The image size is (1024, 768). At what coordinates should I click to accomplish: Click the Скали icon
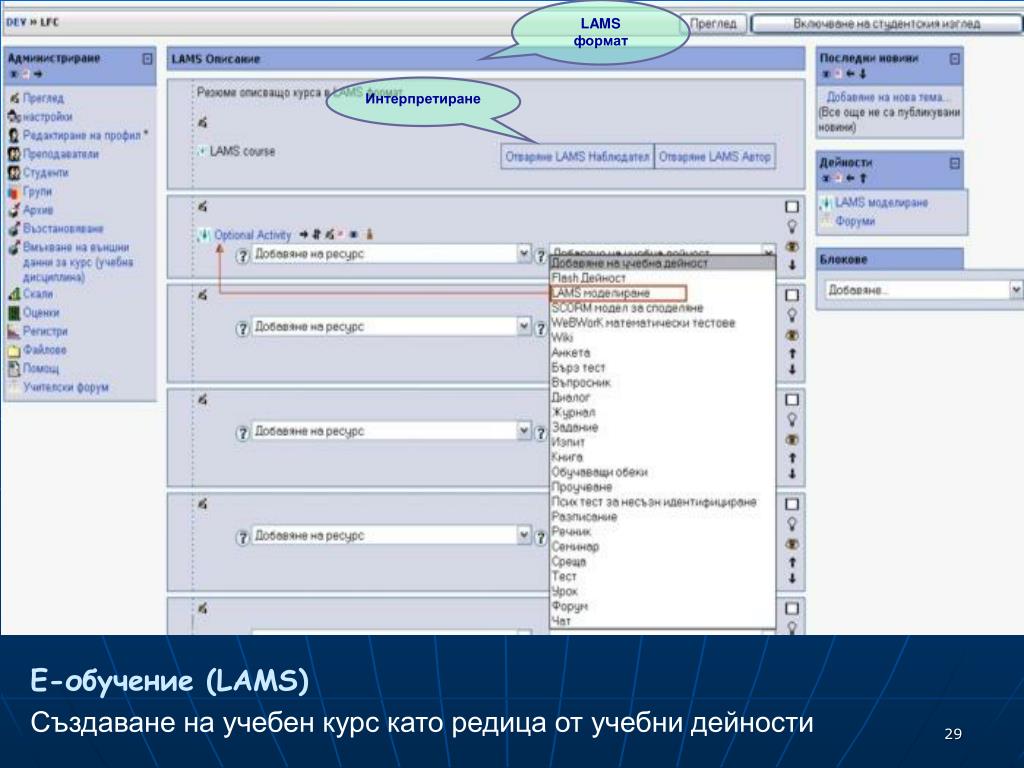(14, 294)
